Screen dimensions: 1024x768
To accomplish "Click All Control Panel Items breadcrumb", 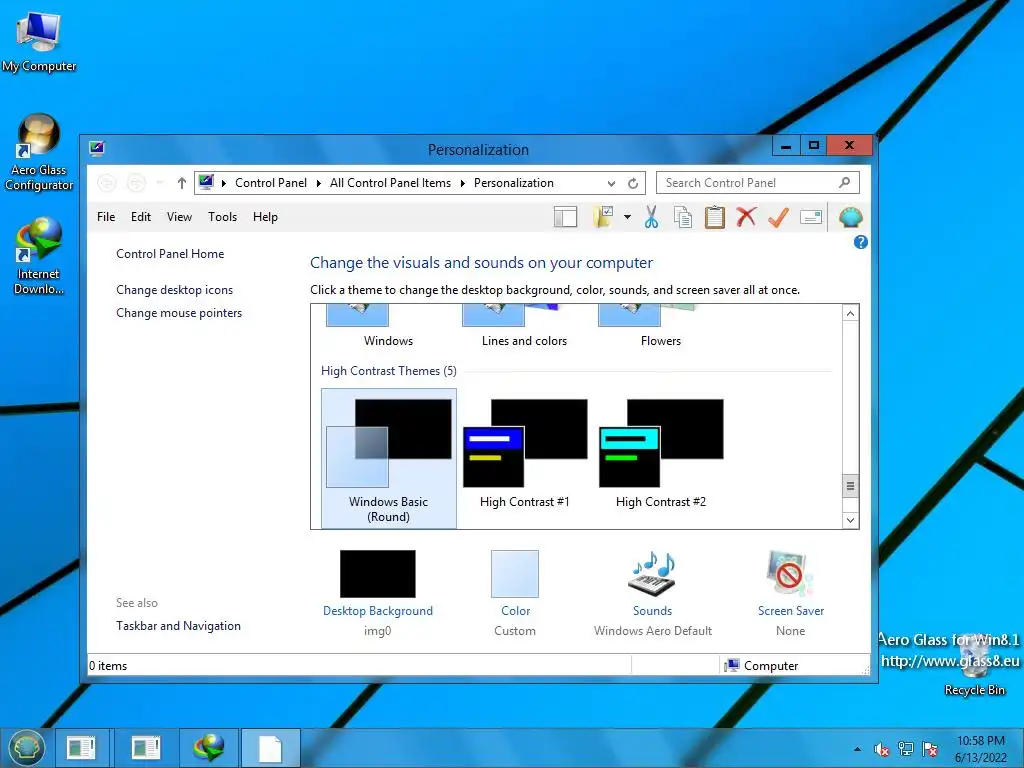I will [390, 184].
